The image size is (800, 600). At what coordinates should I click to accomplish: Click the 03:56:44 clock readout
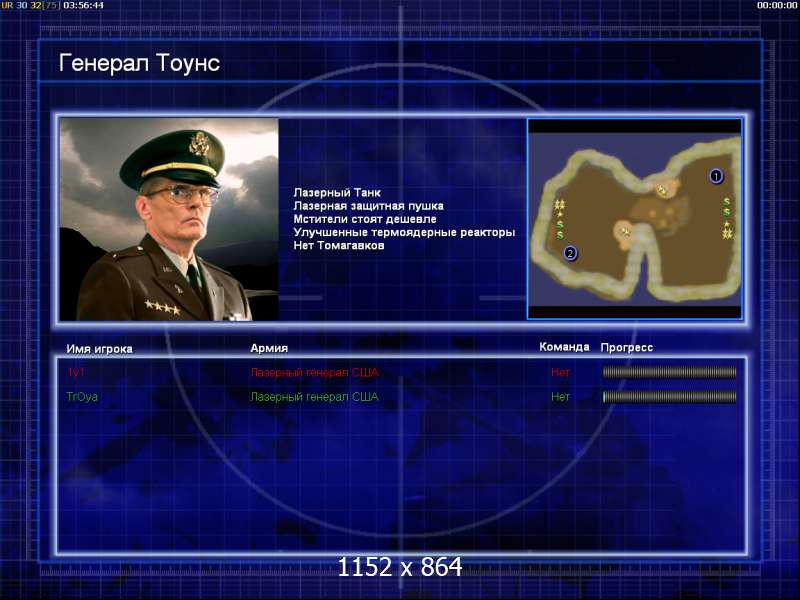click(x=83, y=5)
